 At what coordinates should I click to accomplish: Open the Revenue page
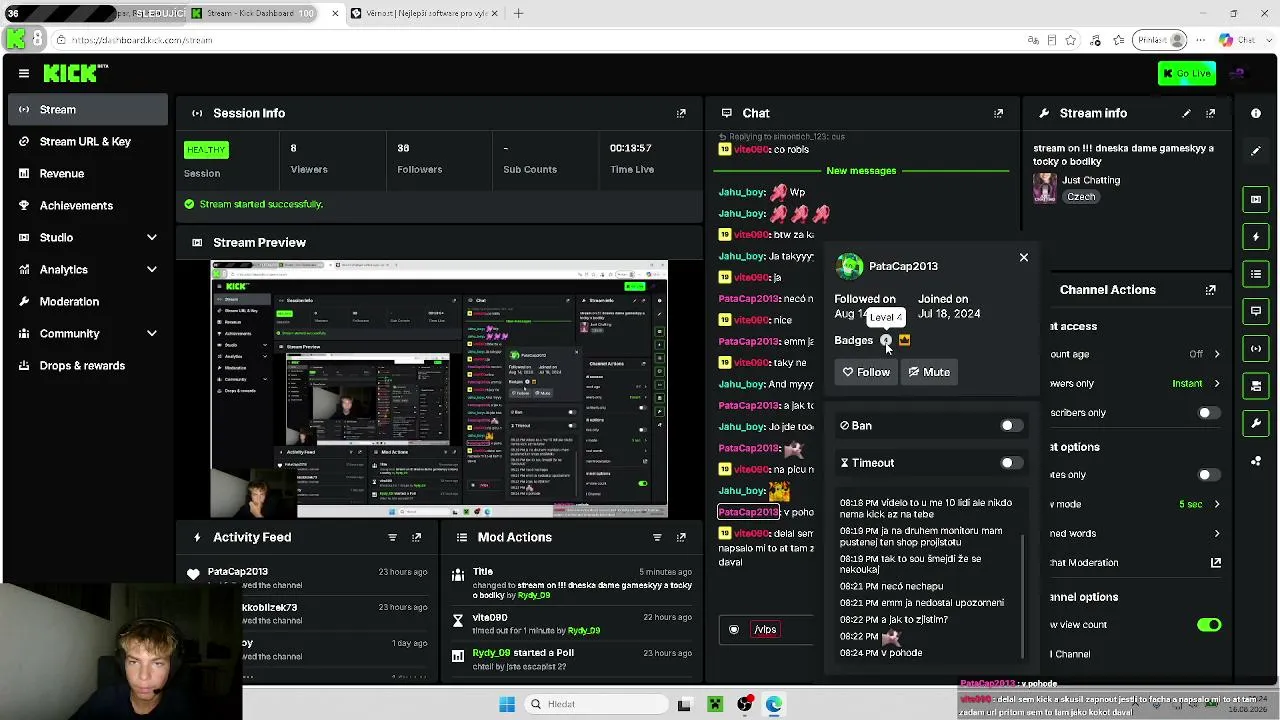(x=88, y=173)
